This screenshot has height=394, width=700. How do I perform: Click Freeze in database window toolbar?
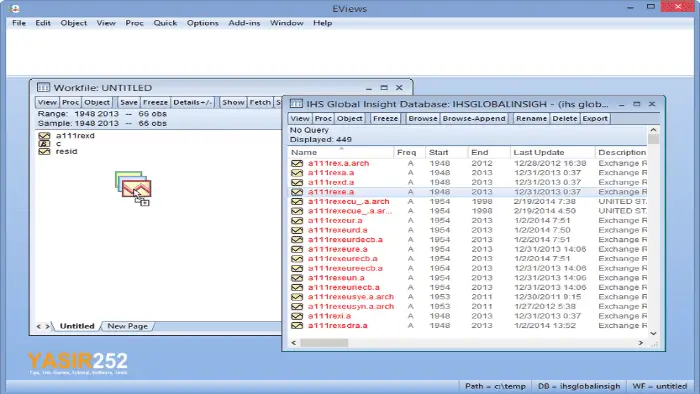coord(385,119)
